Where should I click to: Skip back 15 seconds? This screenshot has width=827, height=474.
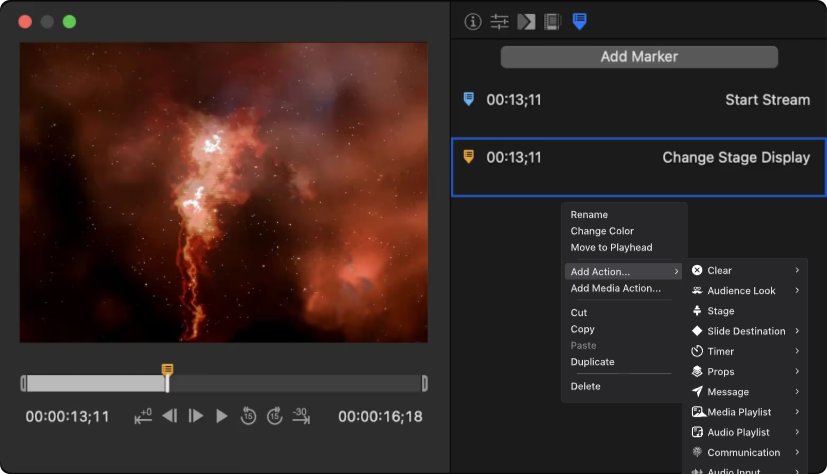pos(248,416)
